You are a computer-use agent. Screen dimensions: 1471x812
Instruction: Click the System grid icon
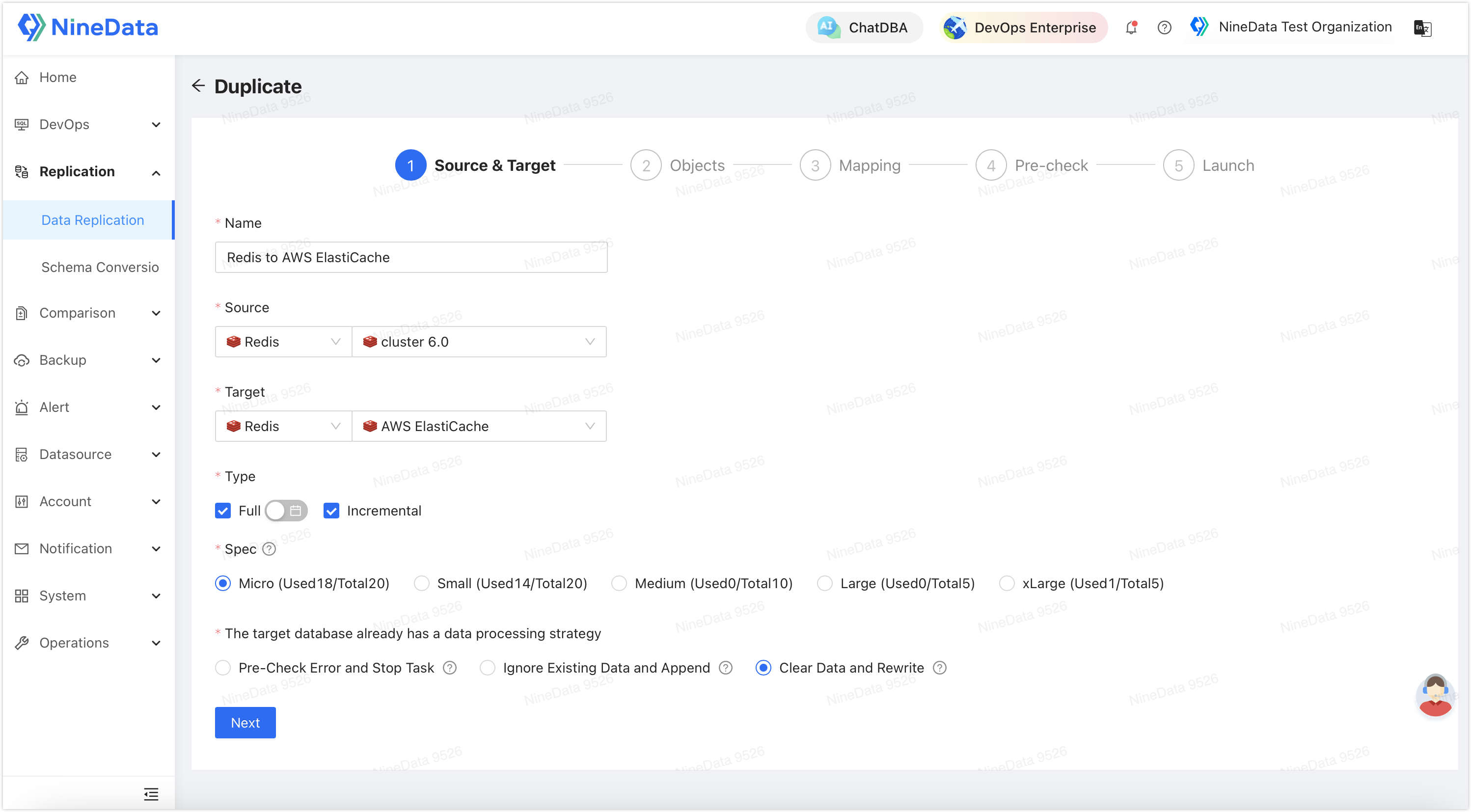coord(22,595)
